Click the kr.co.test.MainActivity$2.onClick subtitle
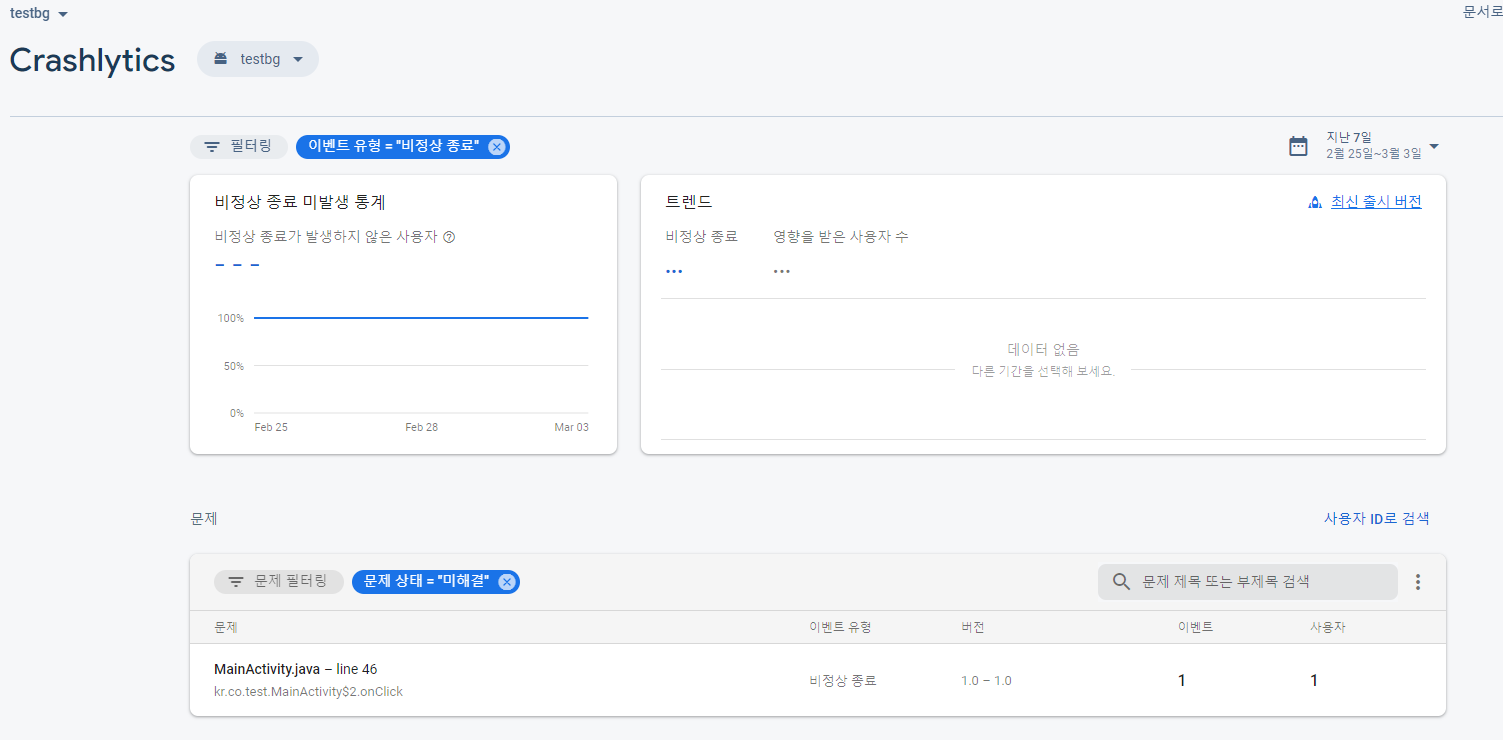 (308, 691)
